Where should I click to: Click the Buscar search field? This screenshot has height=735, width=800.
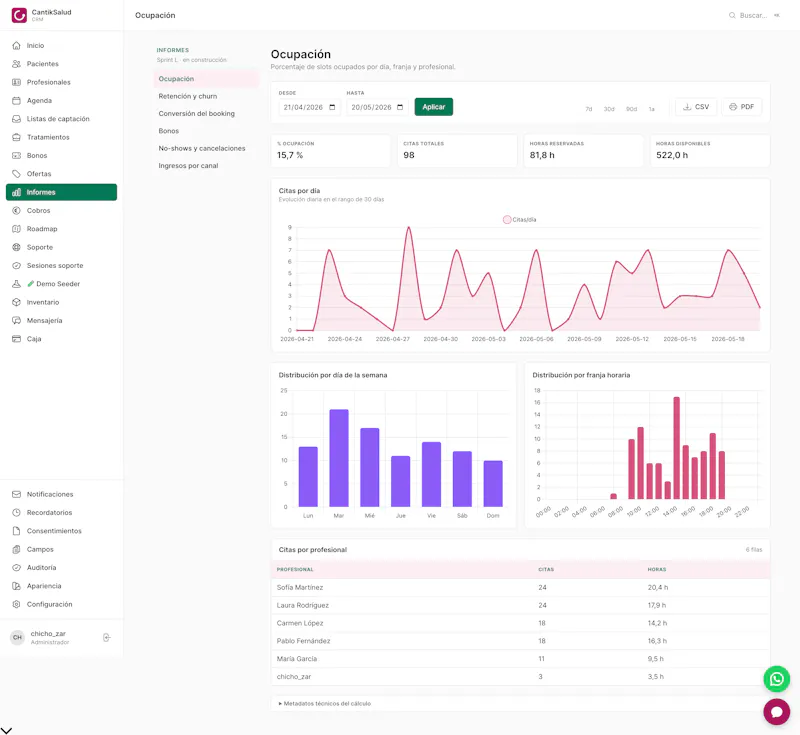coord(754,15)
